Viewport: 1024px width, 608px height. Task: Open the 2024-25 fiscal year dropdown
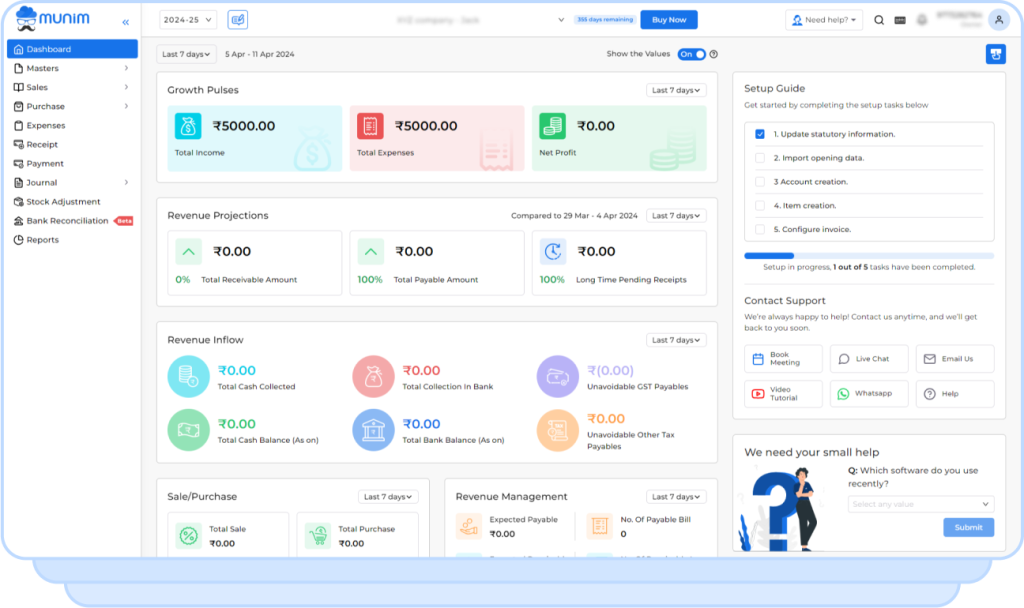pyautogui.click(x=187, y=19)
